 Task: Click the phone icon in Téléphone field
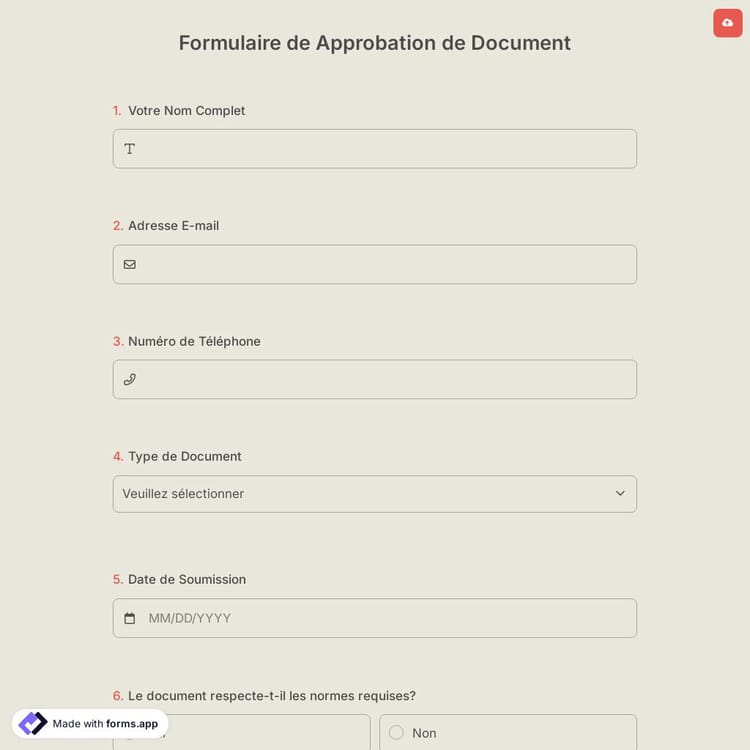(x=129, y=380)
